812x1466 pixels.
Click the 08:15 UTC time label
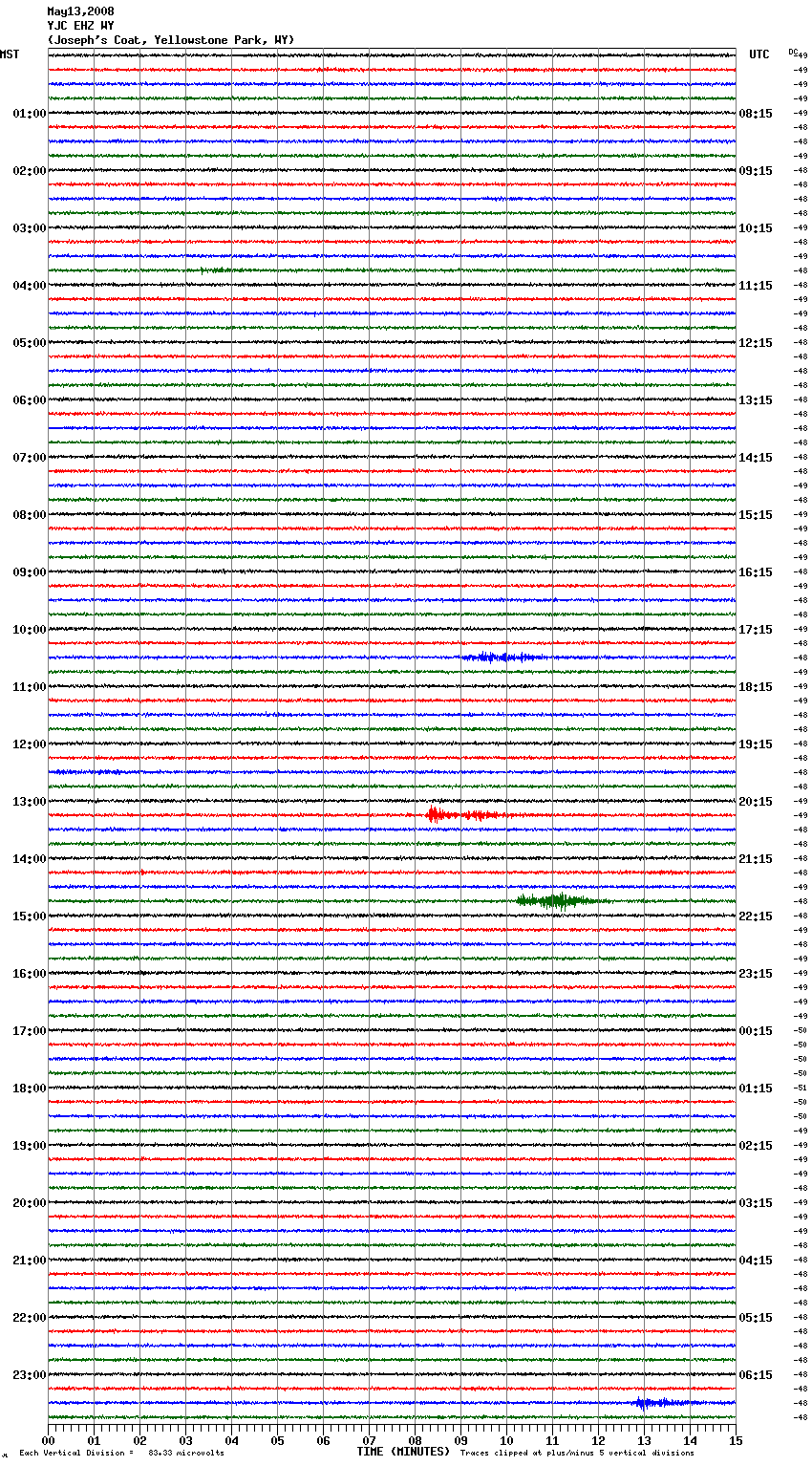pyautogui.click(x=756, y=114)
